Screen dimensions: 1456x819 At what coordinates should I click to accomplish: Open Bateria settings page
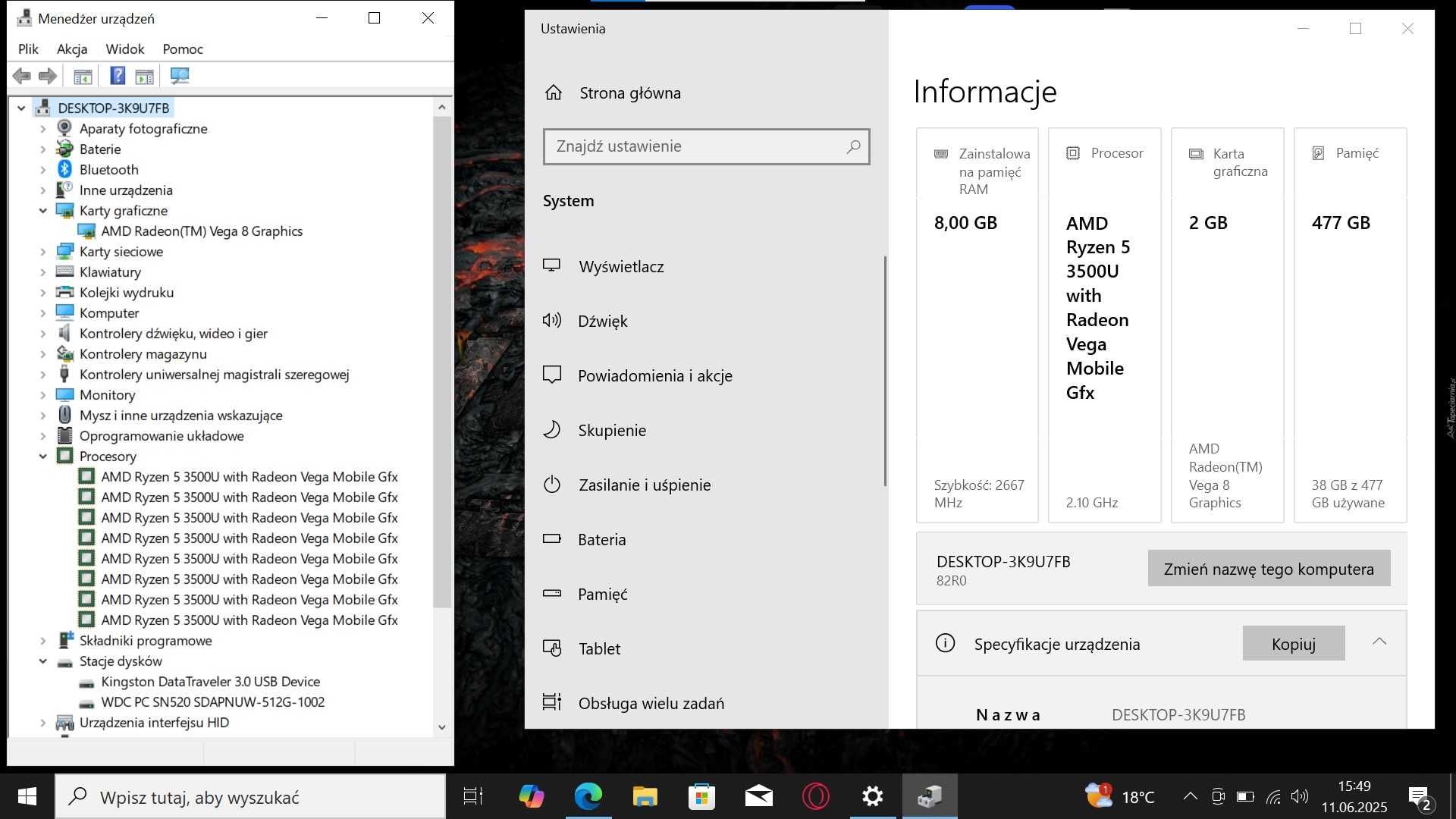pyautogui.click(x=602, y=539)
